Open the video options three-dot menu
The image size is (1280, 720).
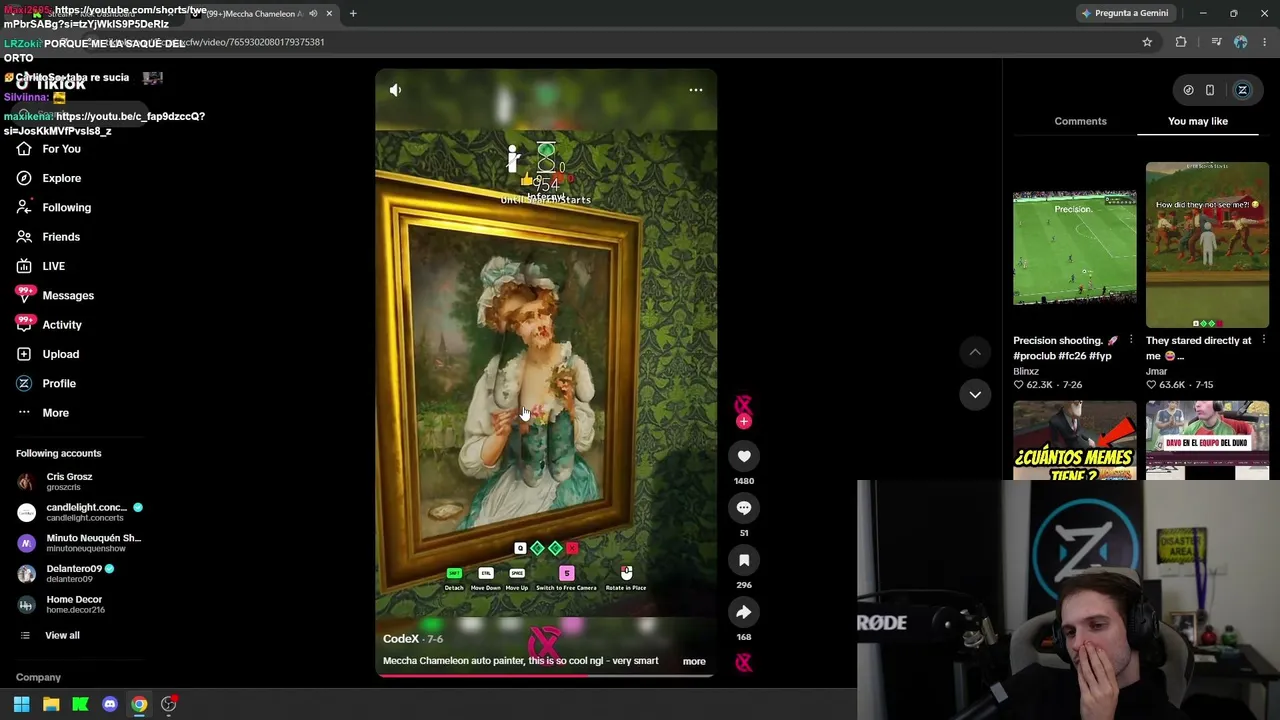(696, 90)
